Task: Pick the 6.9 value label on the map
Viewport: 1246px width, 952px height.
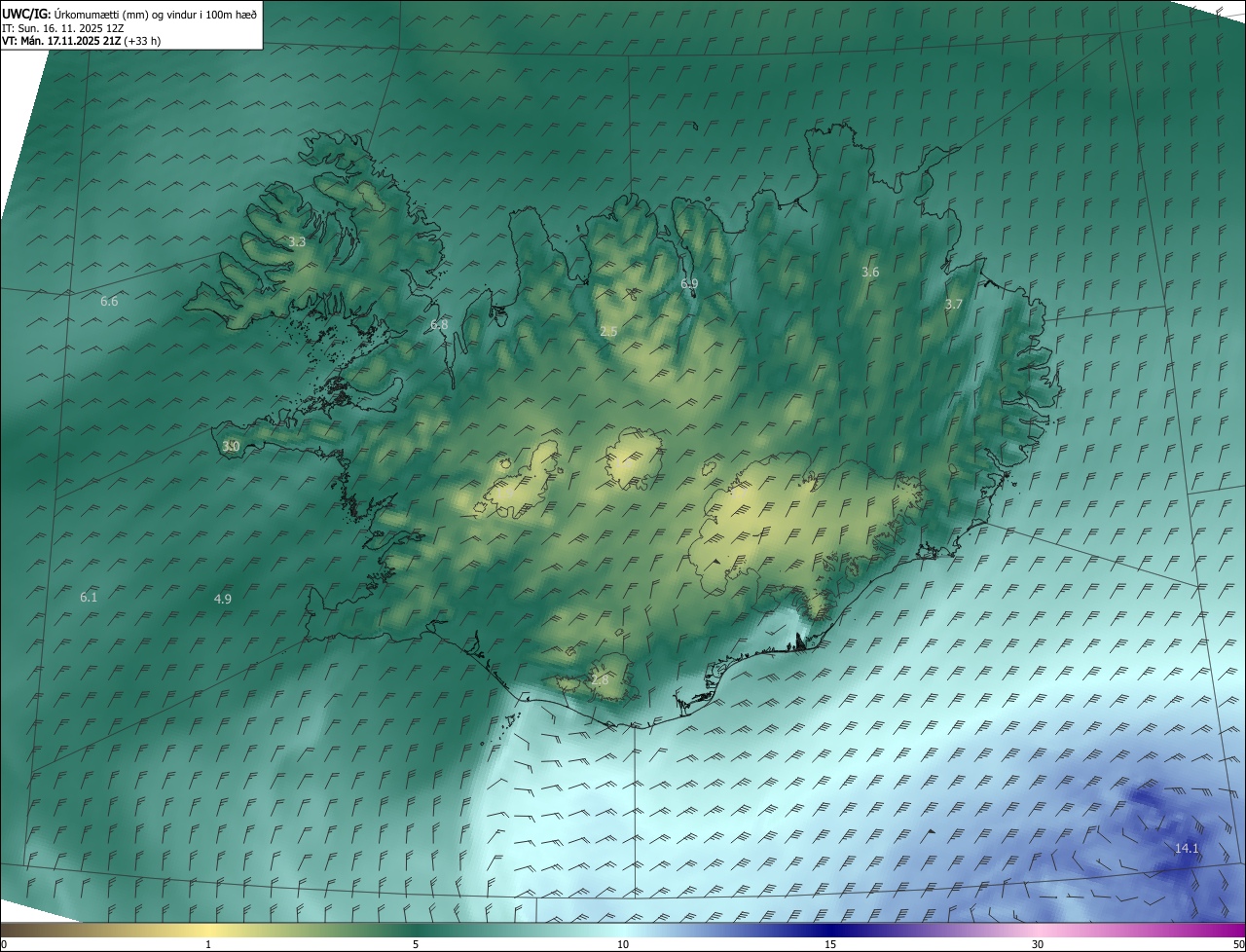Action: [689, 283]
